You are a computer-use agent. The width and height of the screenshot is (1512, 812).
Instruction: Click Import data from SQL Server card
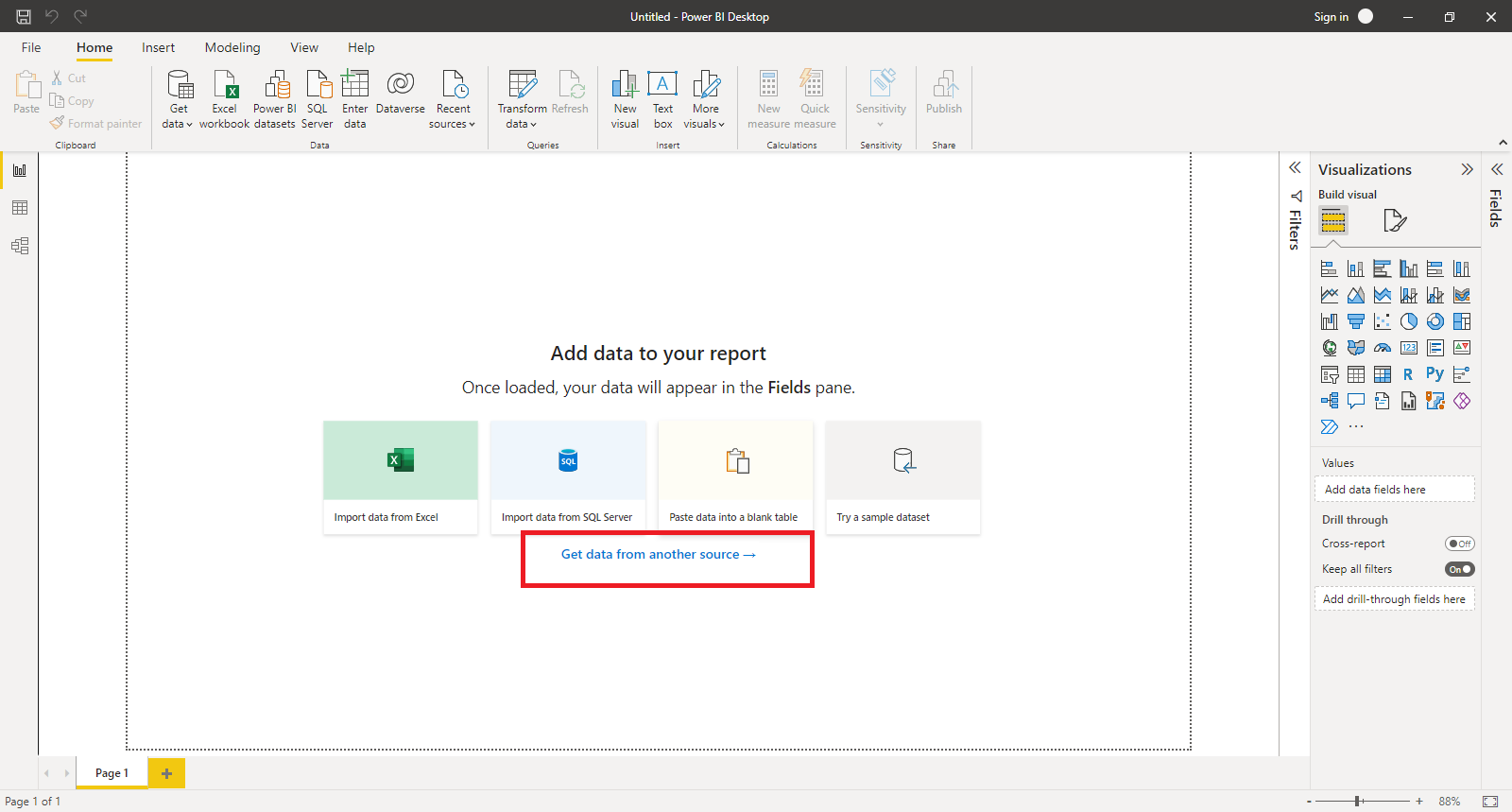[568, 477]
